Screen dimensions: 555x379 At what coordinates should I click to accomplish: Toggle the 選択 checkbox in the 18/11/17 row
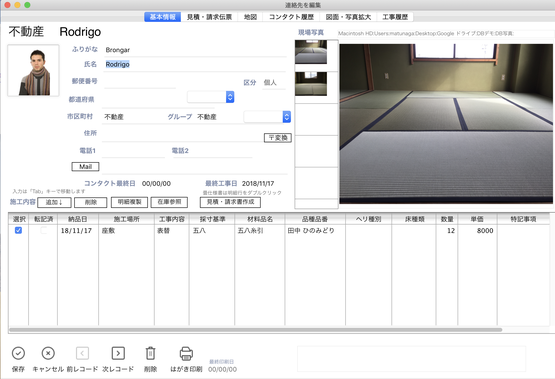pyautogui.click(x=18, y=230)
